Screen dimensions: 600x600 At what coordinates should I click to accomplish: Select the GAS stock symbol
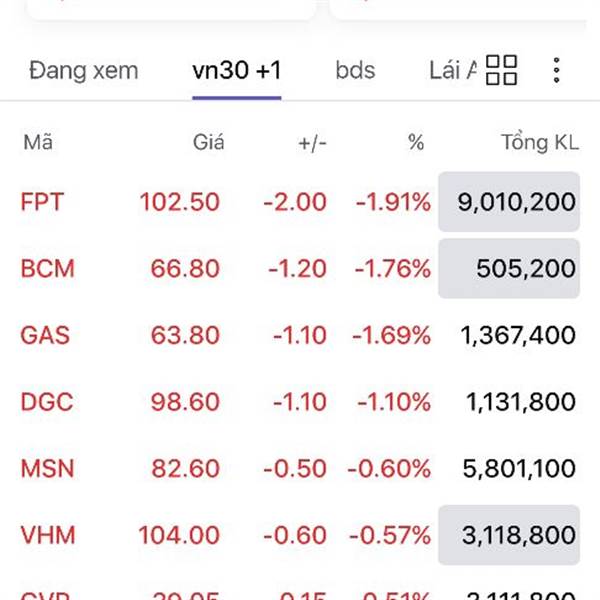point(45,335)
